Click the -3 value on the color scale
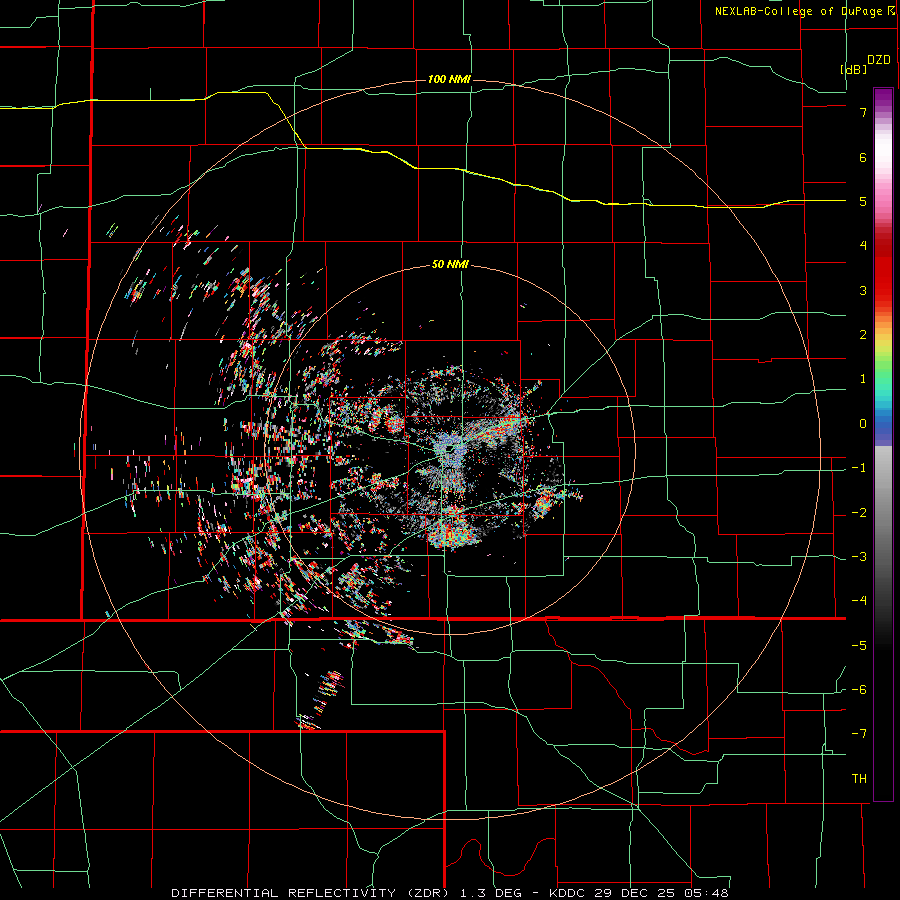 pyautogui.click(x=859, y=557)
